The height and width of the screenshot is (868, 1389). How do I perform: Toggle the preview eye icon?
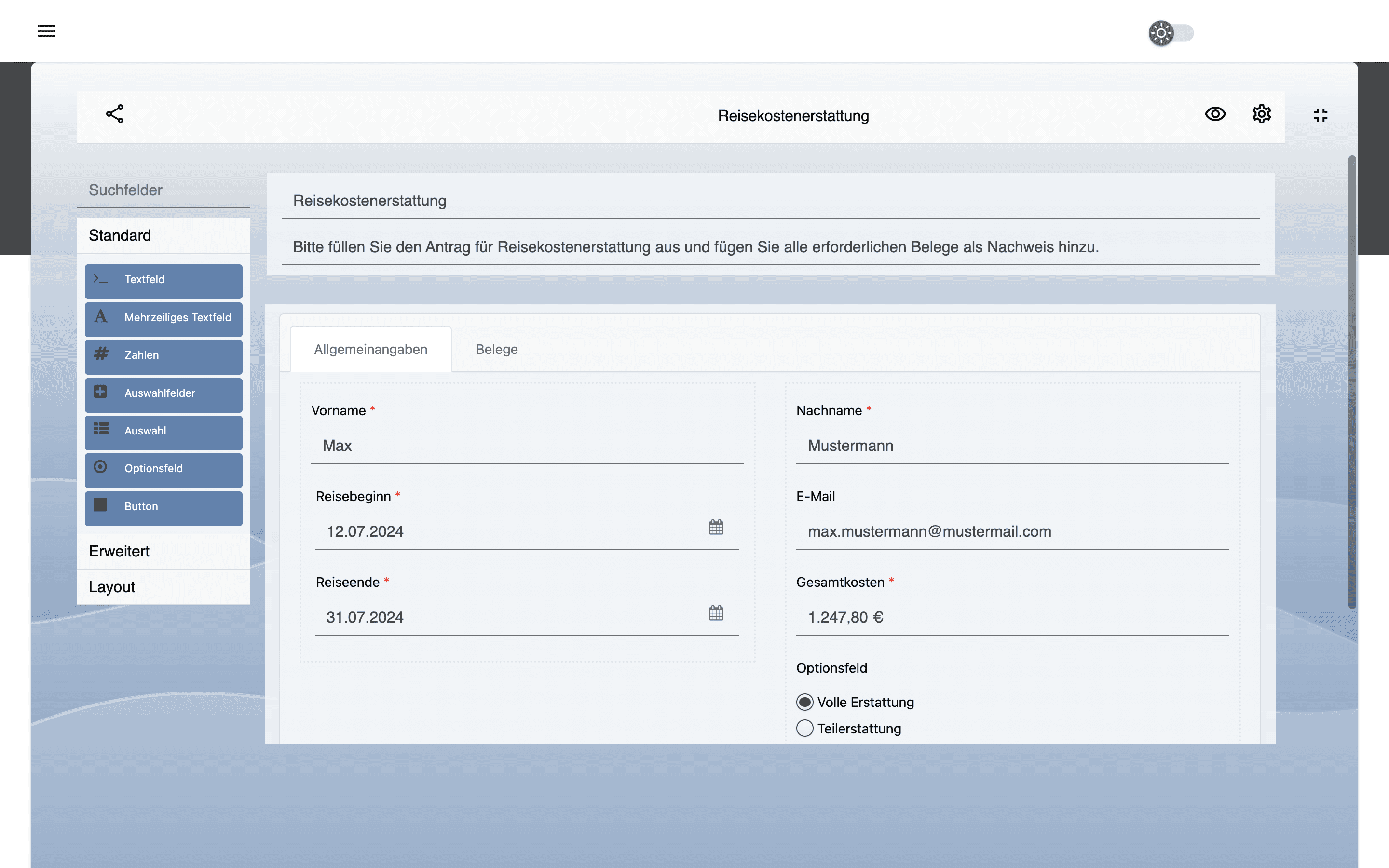(1215, 114)
